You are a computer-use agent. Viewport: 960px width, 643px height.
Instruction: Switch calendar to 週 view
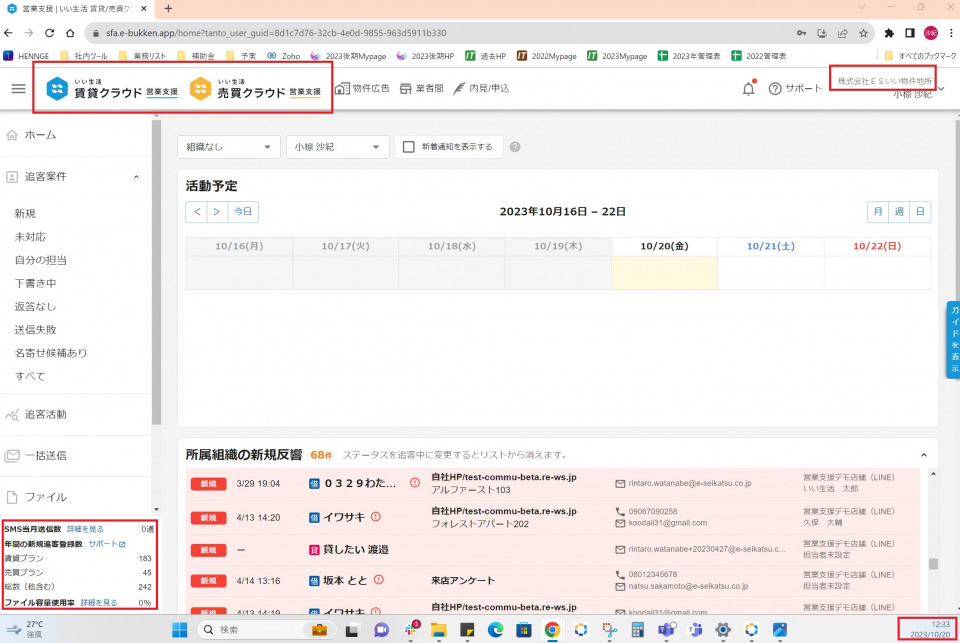(x=899, y=211)
